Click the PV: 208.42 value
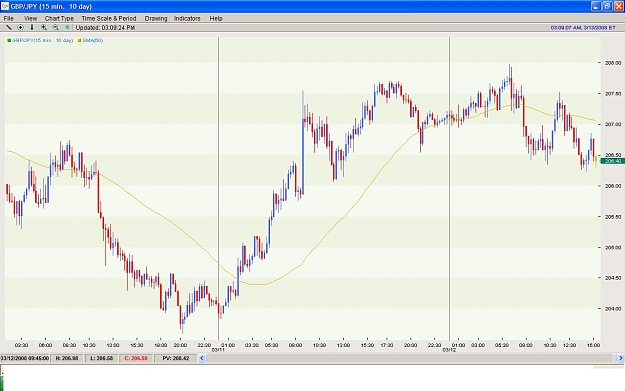The height and width of the screenshot is (391, 625). point(176,358)
